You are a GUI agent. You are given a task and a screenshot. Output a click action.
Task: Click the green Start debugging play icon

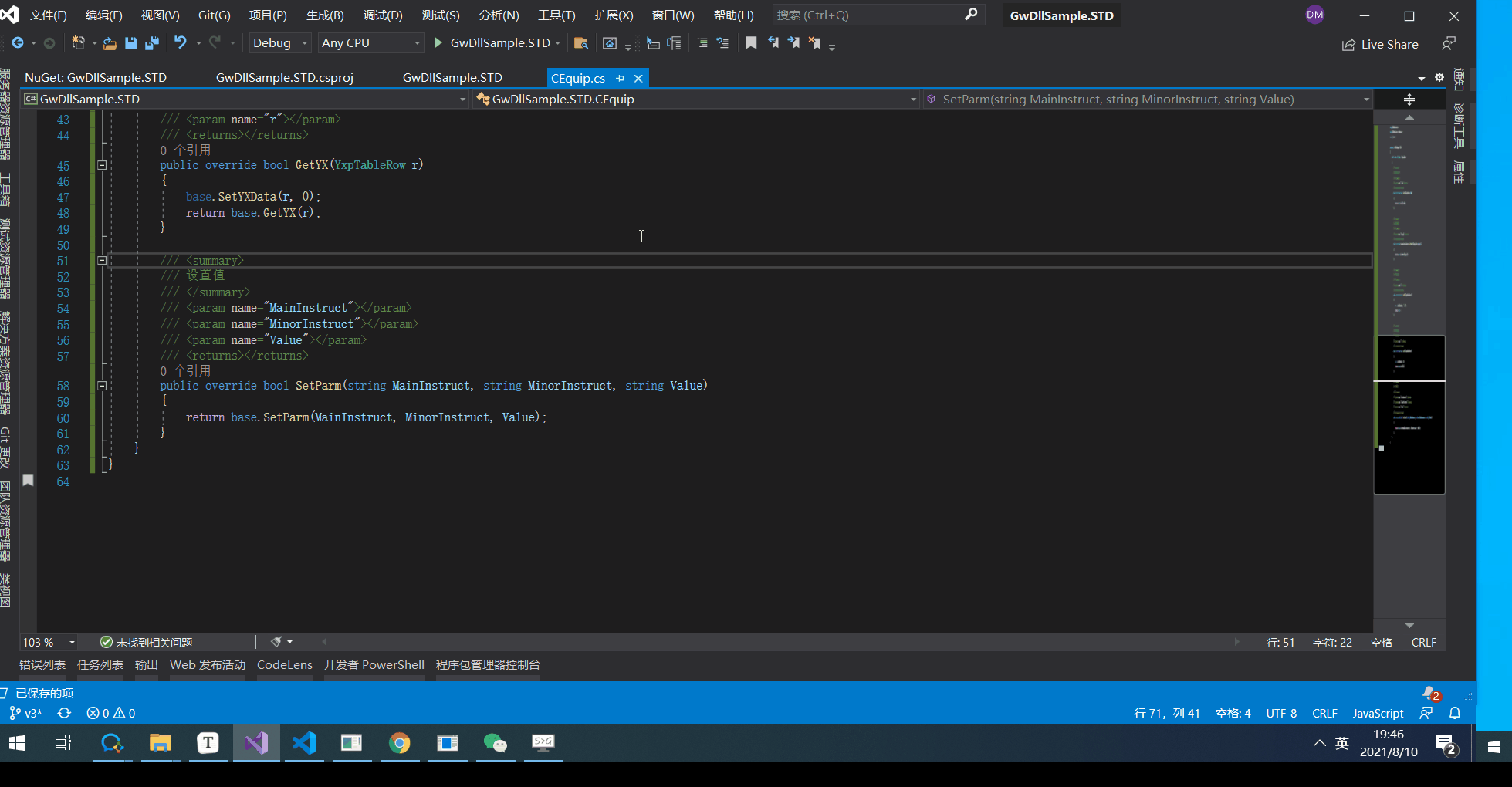tap(438, 43)
